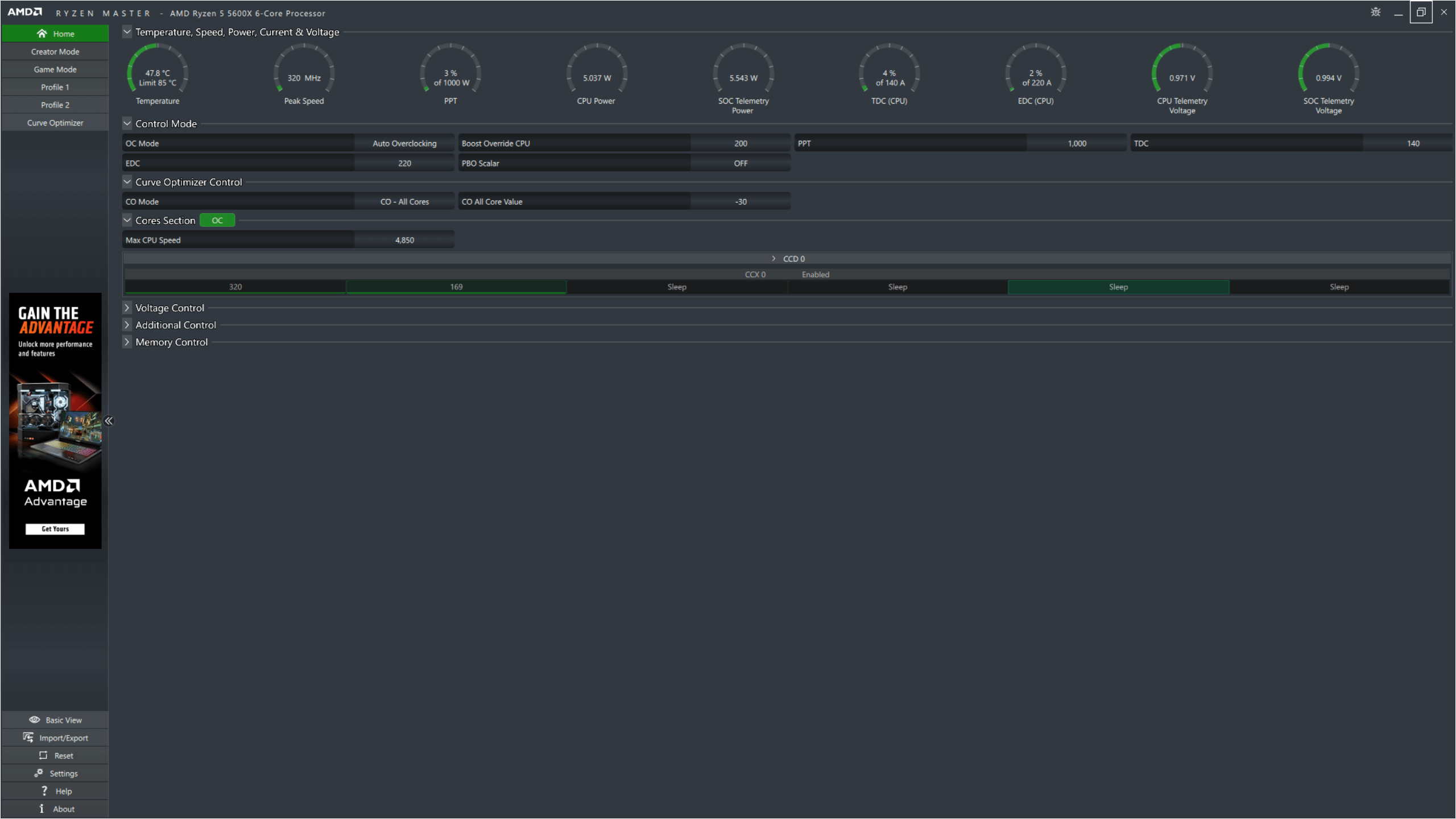This screenshot has height=819, width=1456.
Task: Click the EDC value 220 field
Action: pos(404,163)
